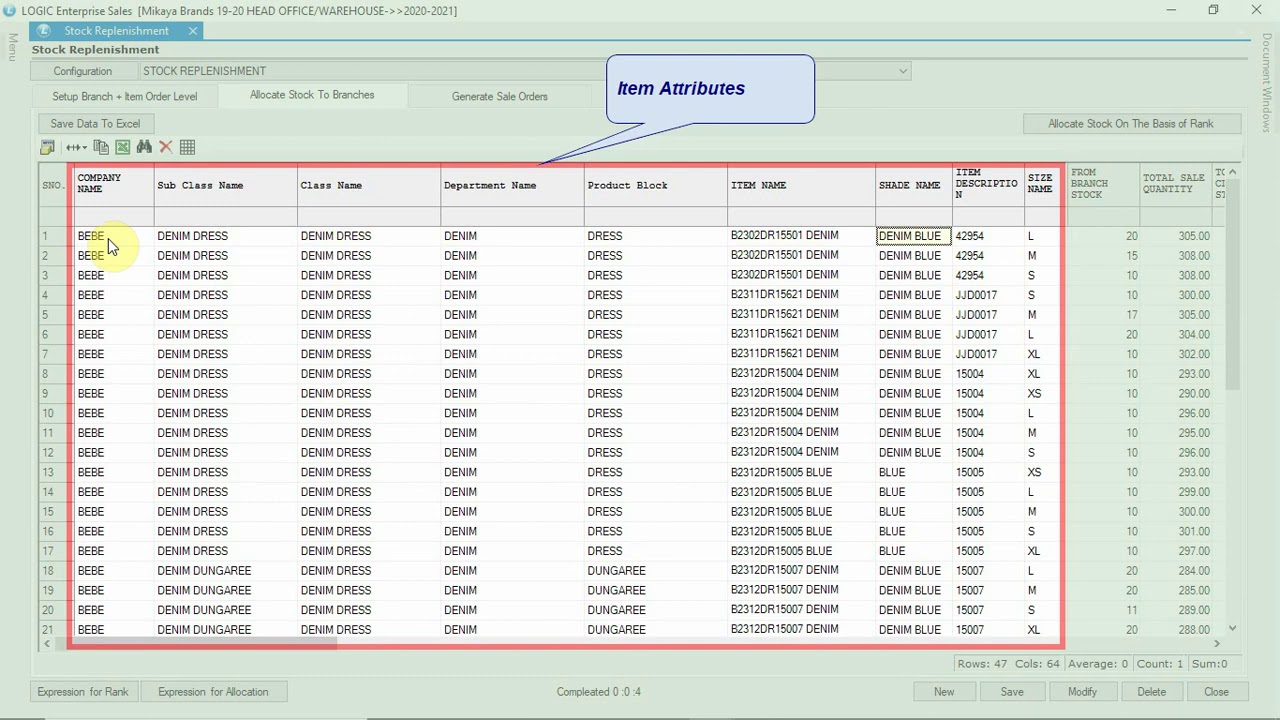Image resolution: width=1280 pixels, height=720 pixels.
Task: Click the Modify button
Action: tap(1082, 692)
